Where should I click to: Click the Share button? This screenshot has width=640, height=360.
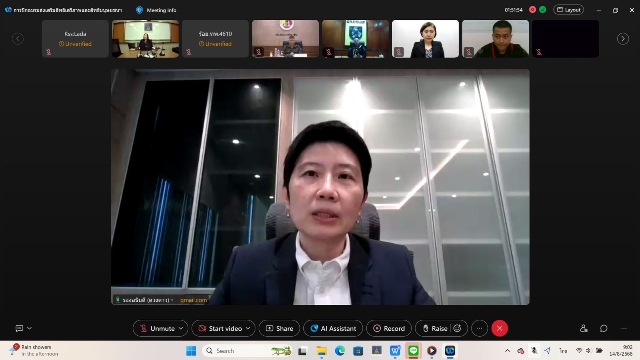tap(280, 328)
